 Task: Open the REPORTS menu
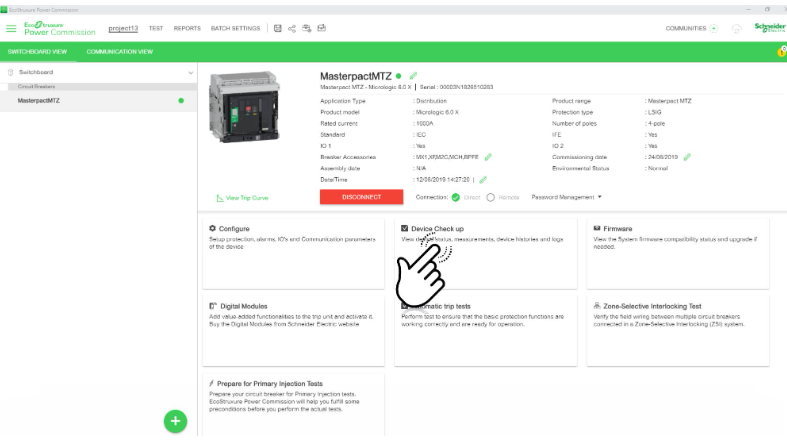[187, 29]
